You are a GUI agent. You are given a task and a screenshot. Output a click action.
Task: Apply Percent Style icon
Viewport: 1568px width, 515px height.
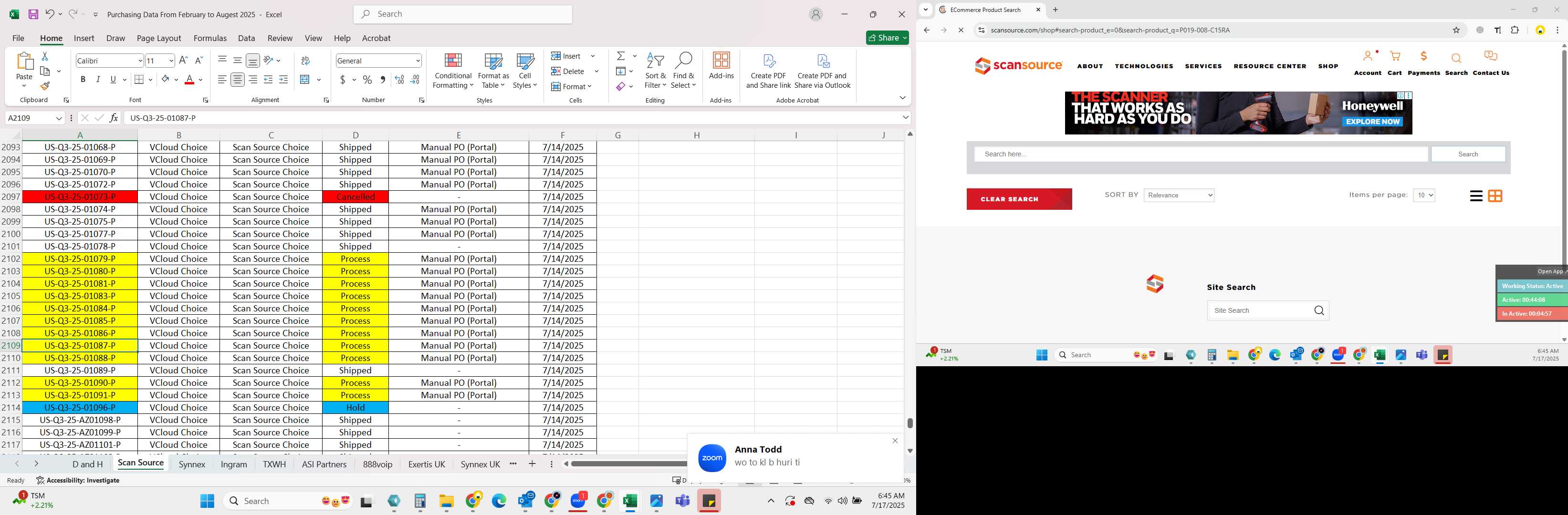pos(367,80)
